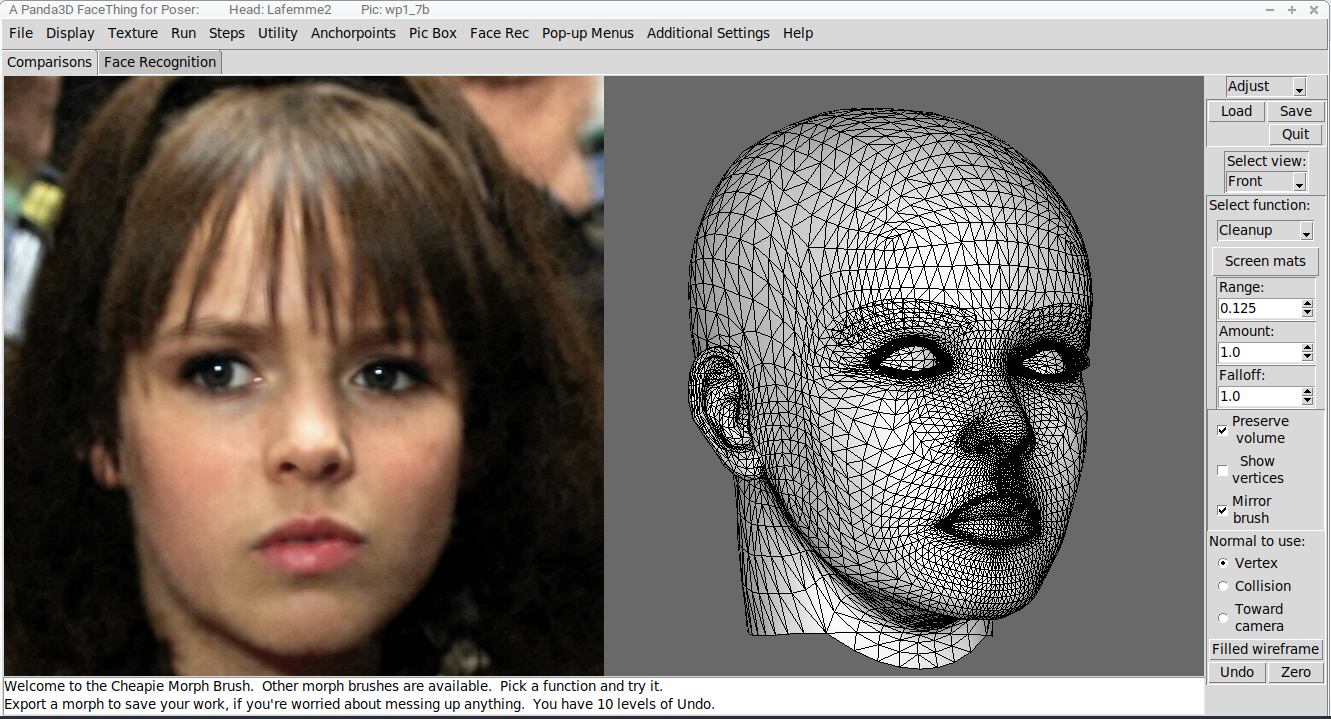Increase Amount with the up arrow
The width and height of the screenshot is (1331, 719).
1307,347
